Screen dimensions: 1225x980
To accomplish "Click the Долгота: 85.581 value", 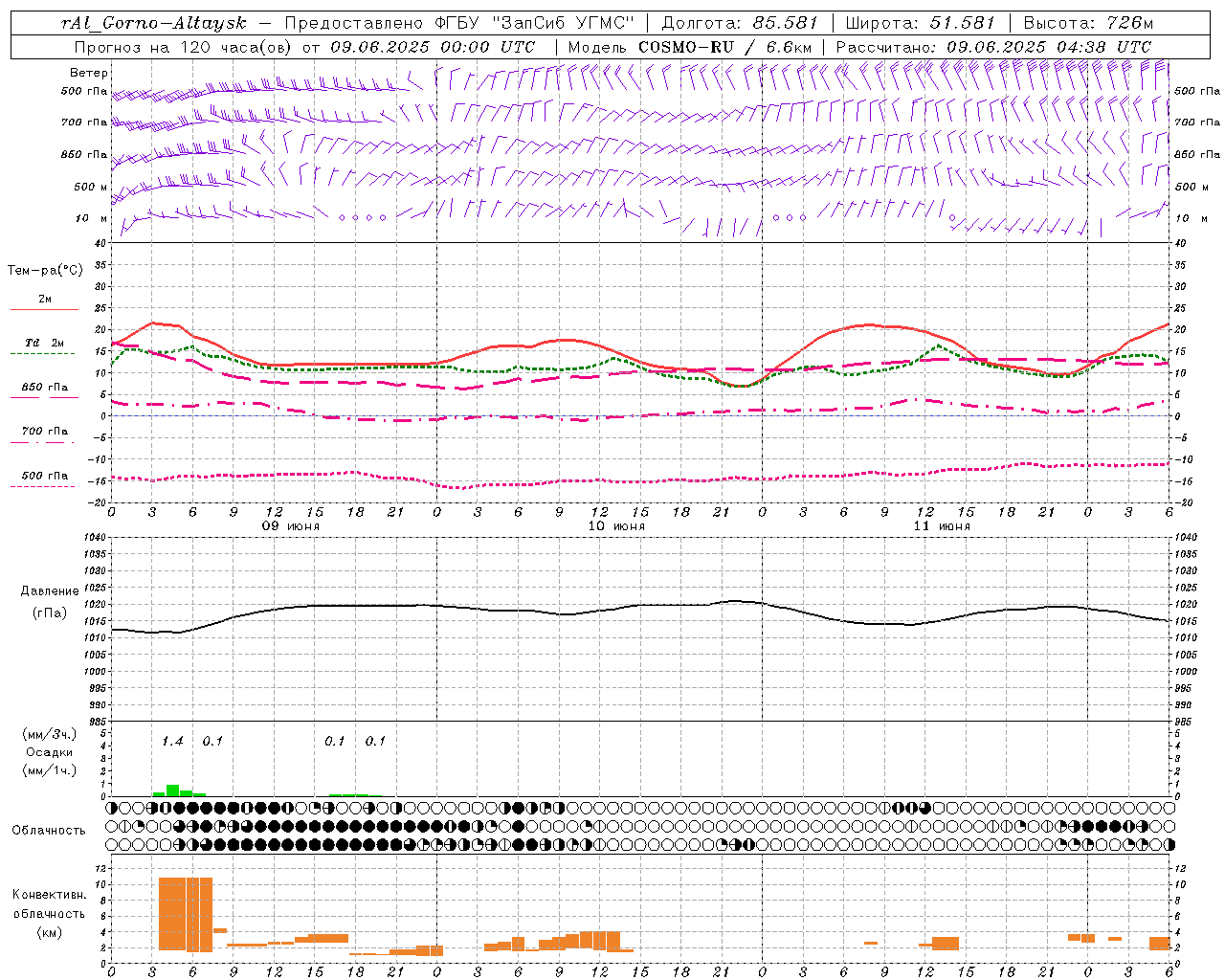I will pos(740,23).
